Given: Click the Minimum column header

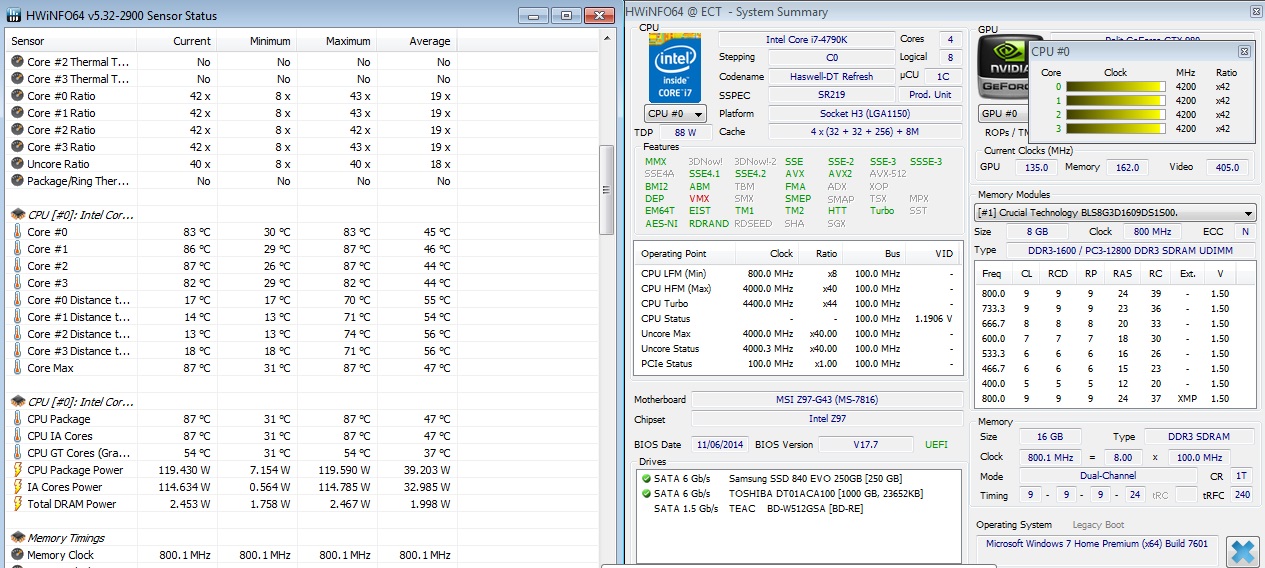Looking at the screenshot, I should coord(257,41).
